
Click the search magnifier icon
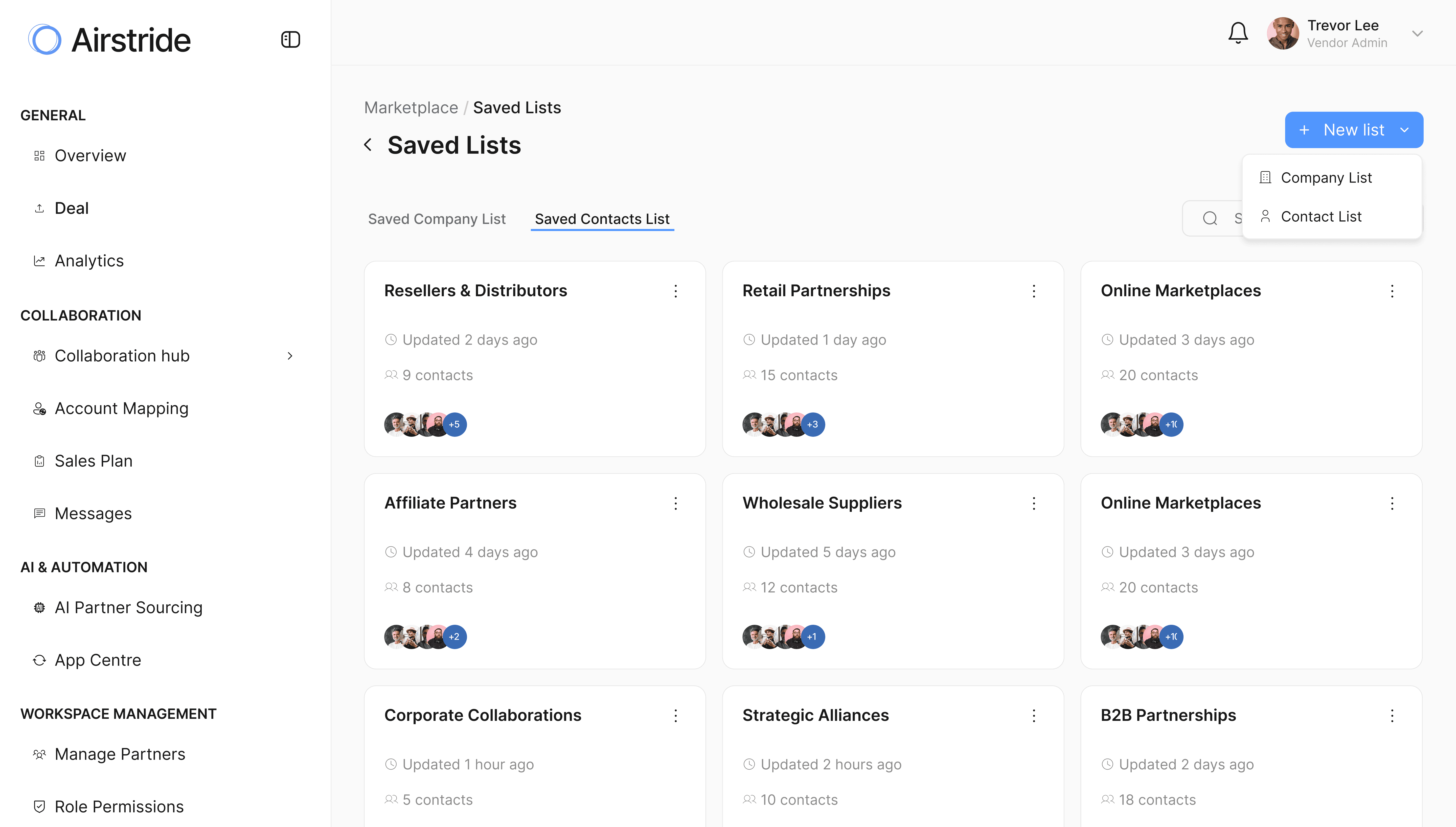1210,218
